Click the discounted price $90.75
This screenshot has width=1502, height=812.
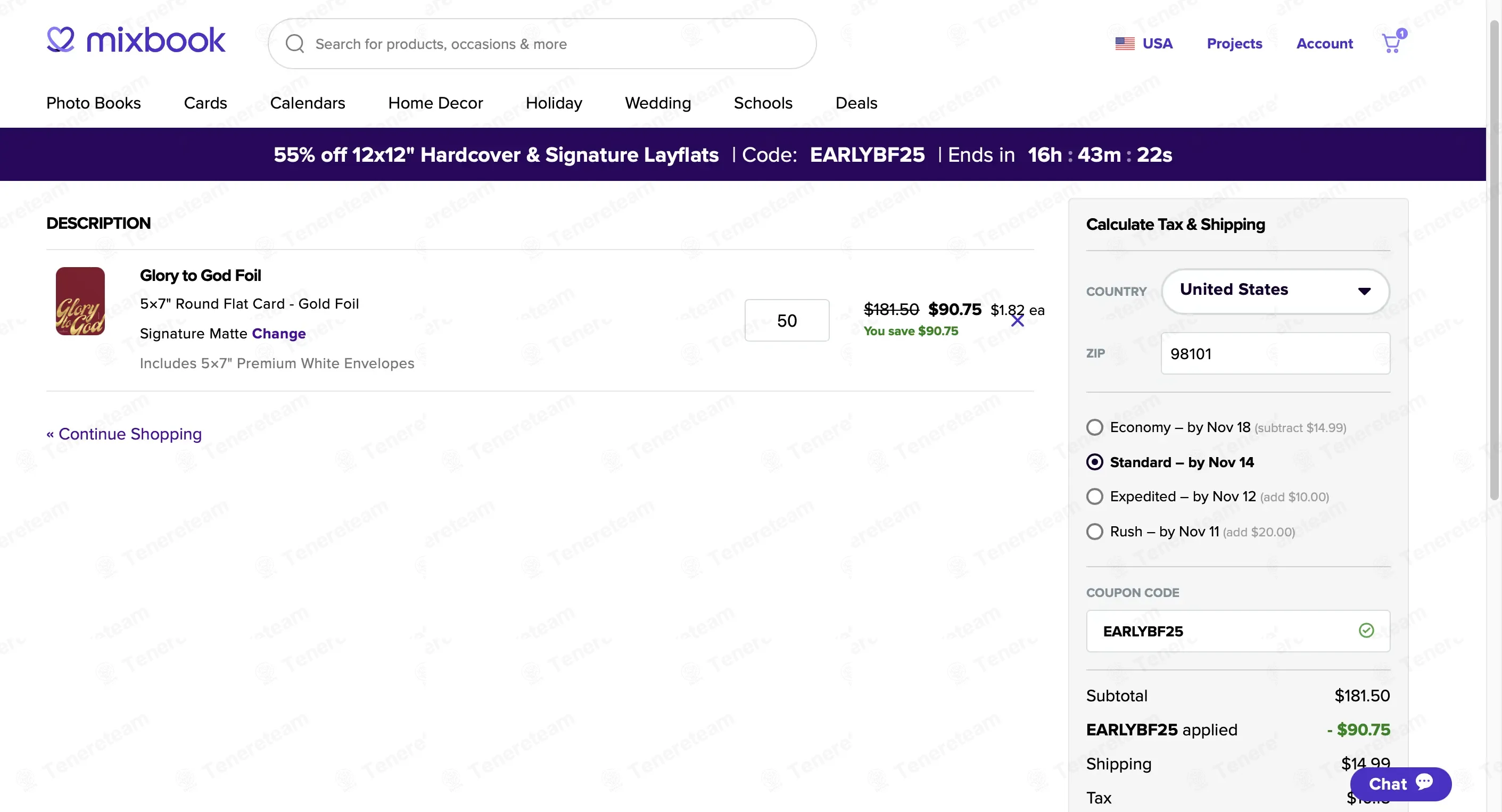pyautogui.click(x=954, y=310)
